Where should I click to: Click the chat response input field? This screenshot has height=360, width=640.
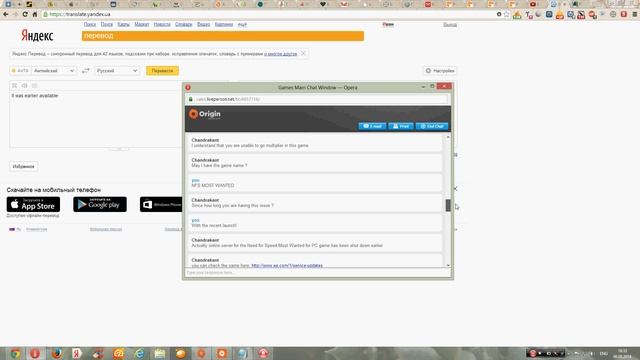tap(318, 273)
